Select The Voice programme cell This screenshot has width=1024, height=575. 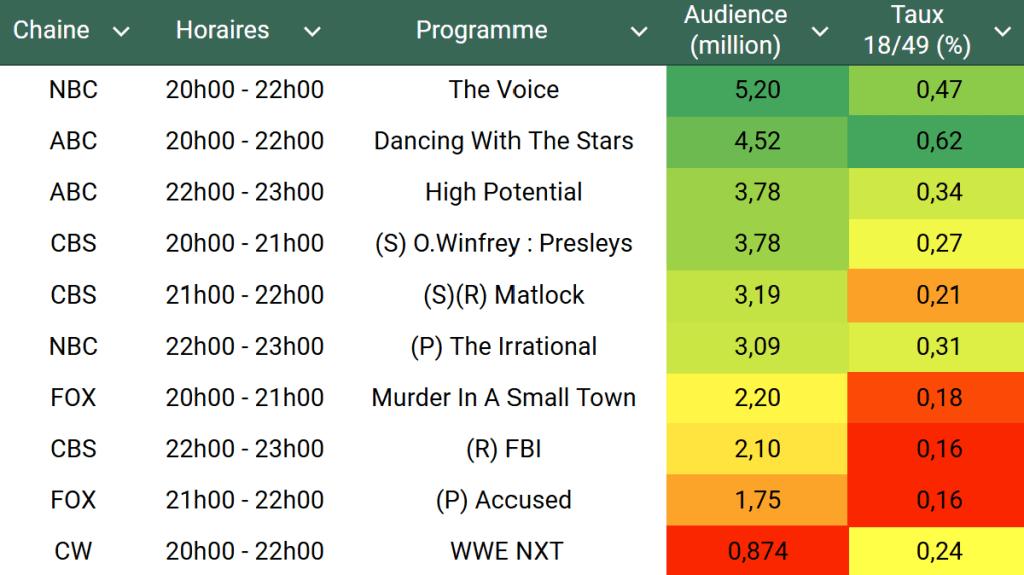click(503, 90)
